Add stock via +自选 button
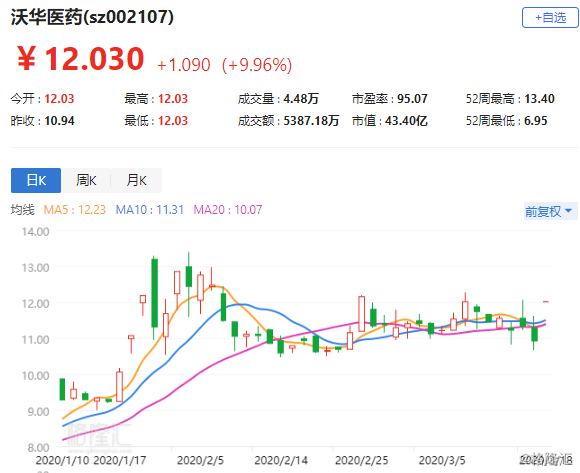The width and height of the screenshot is (580, 473). coord(550,17)
